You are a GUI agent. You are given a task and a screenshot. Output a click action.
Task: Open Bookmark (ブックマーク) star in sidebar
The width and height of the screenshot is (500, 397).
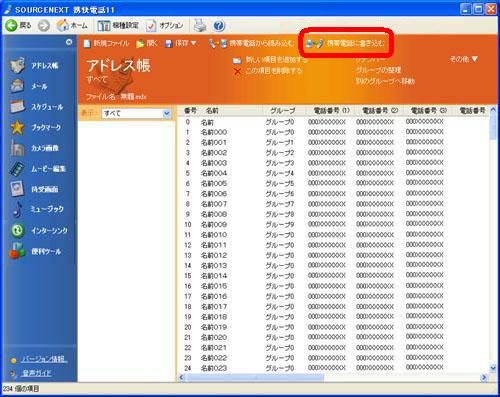[x=36, y=127]
